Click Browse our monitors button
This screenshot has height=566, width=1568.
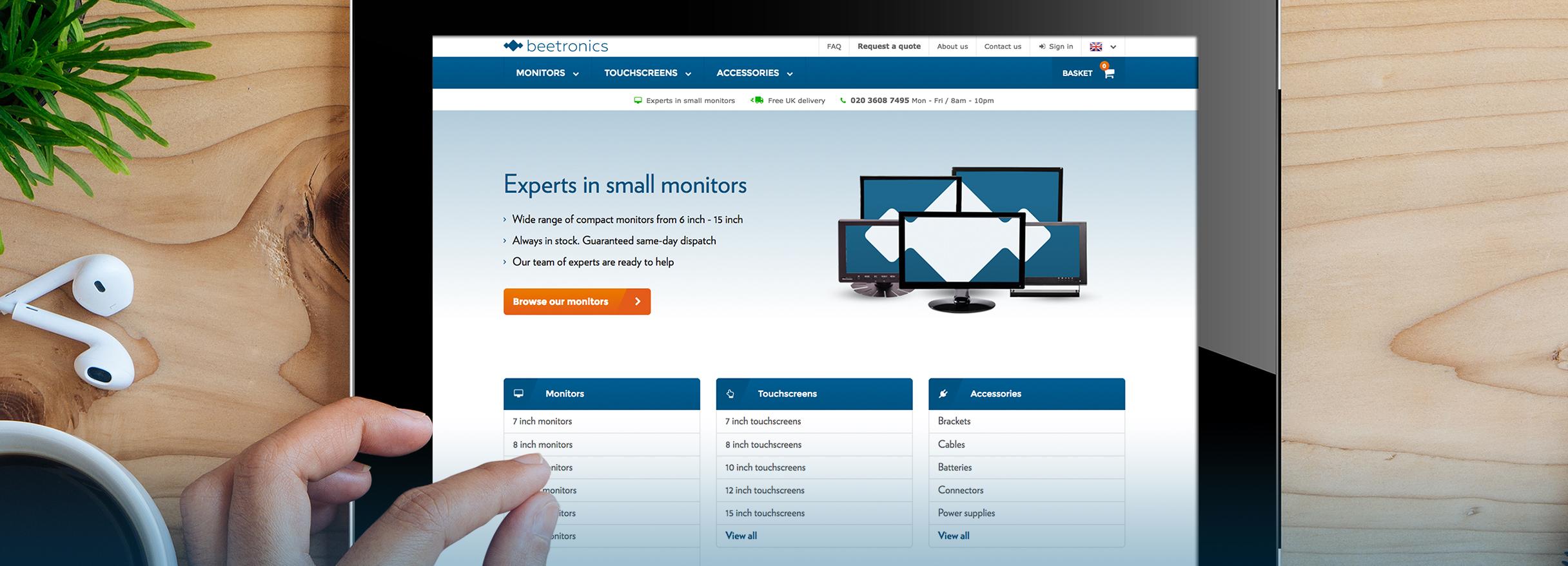(577, 302)
